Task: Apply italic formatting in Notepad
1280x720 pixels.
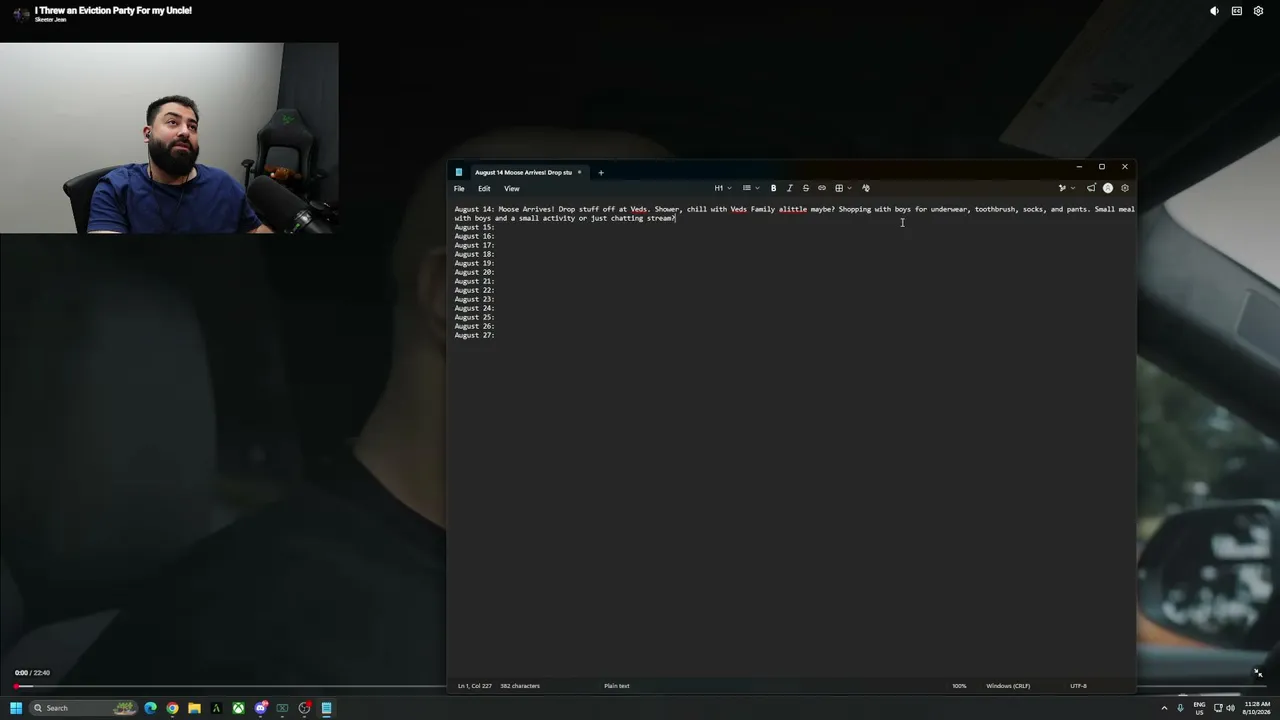Action: [x=789, y=188]
